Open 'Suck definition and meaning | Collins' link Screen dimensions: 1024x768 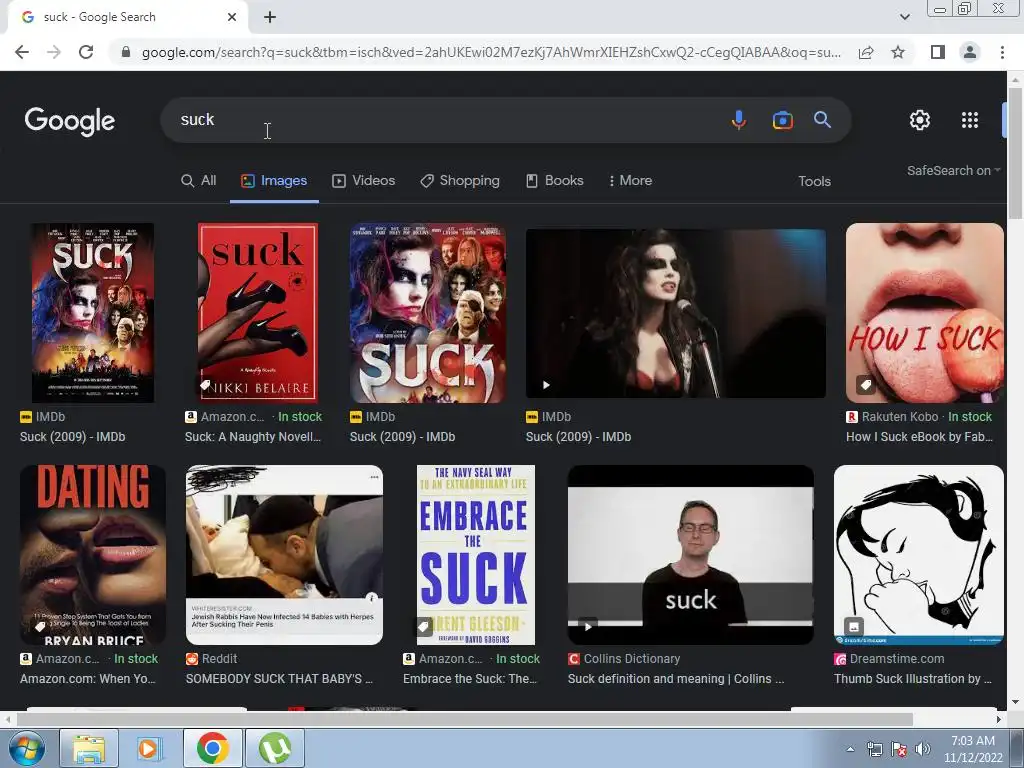tap(676, 679)
